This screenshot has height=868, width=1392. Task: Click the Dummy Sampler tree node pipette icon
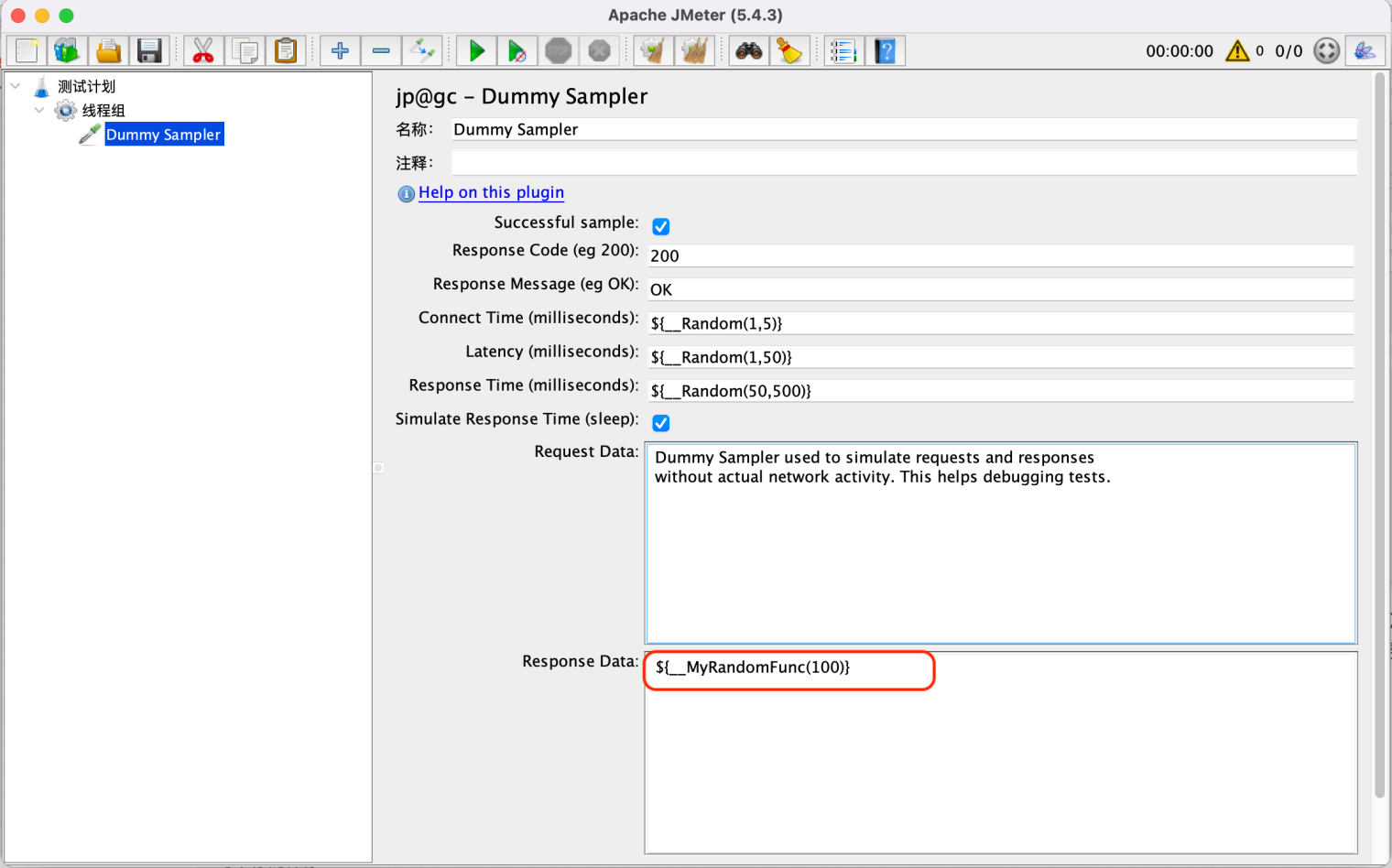pyautogui.click(x=90, y=135)
